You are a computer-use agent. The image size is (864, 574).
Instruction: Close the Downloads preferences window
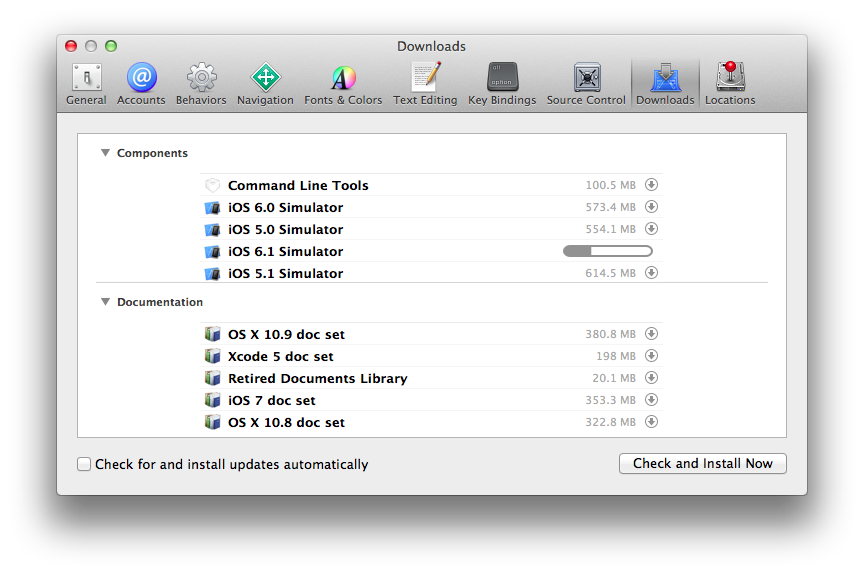click(71, 46)
